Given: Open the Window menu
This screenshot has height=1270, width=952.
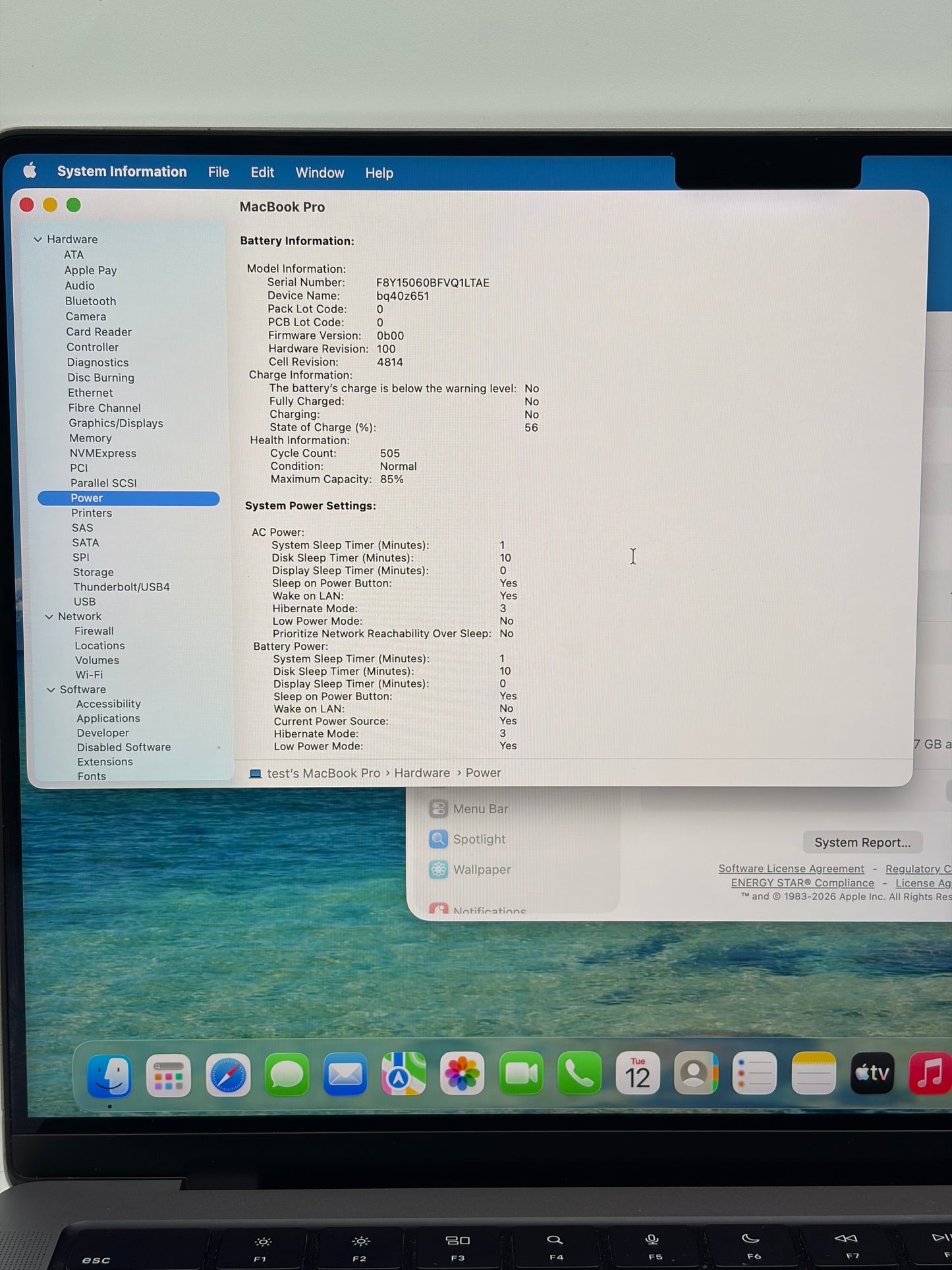Looking at the screenshot, I should 320,173.
